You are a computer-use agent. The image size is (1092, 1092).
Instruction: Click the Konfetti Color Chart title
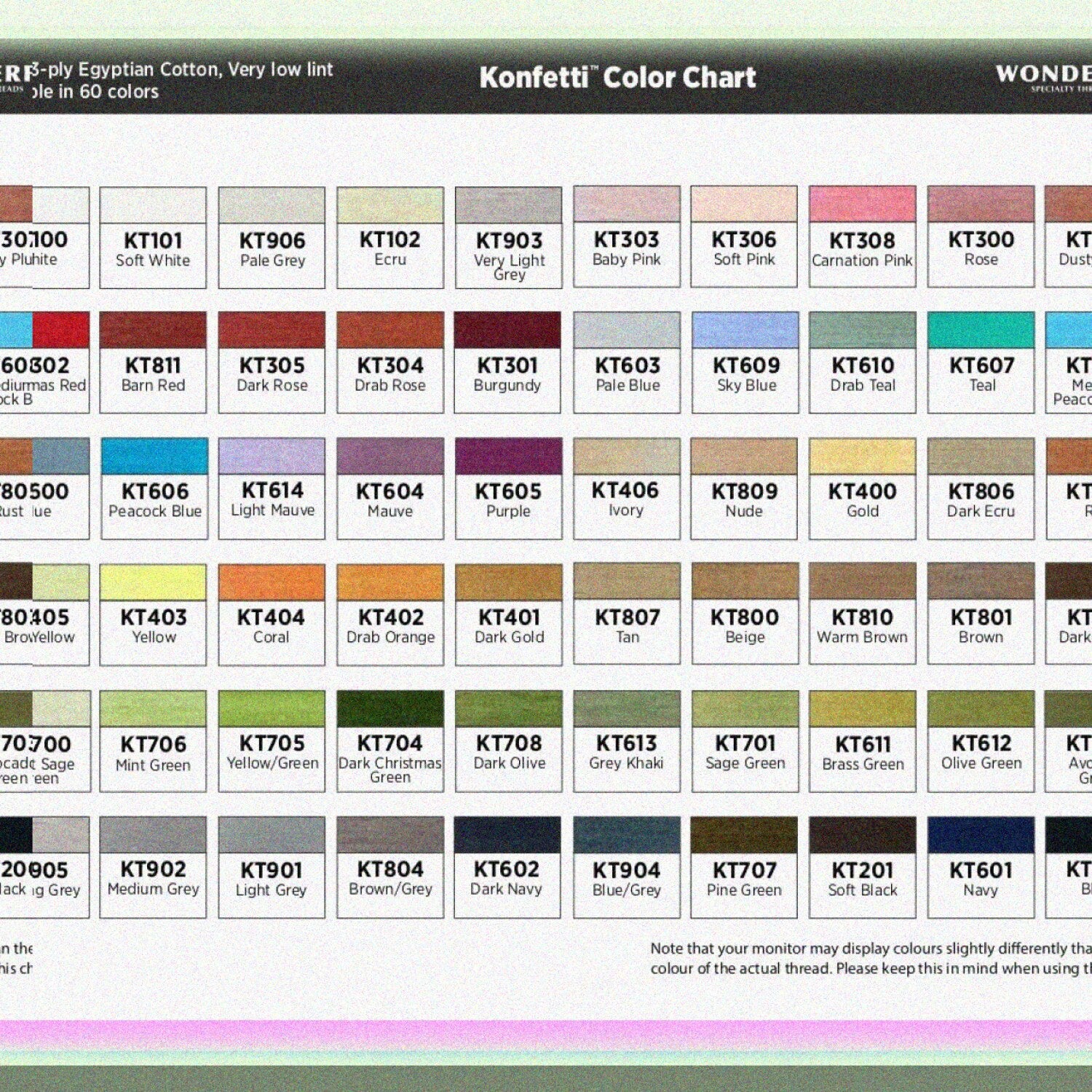[617, 78]
